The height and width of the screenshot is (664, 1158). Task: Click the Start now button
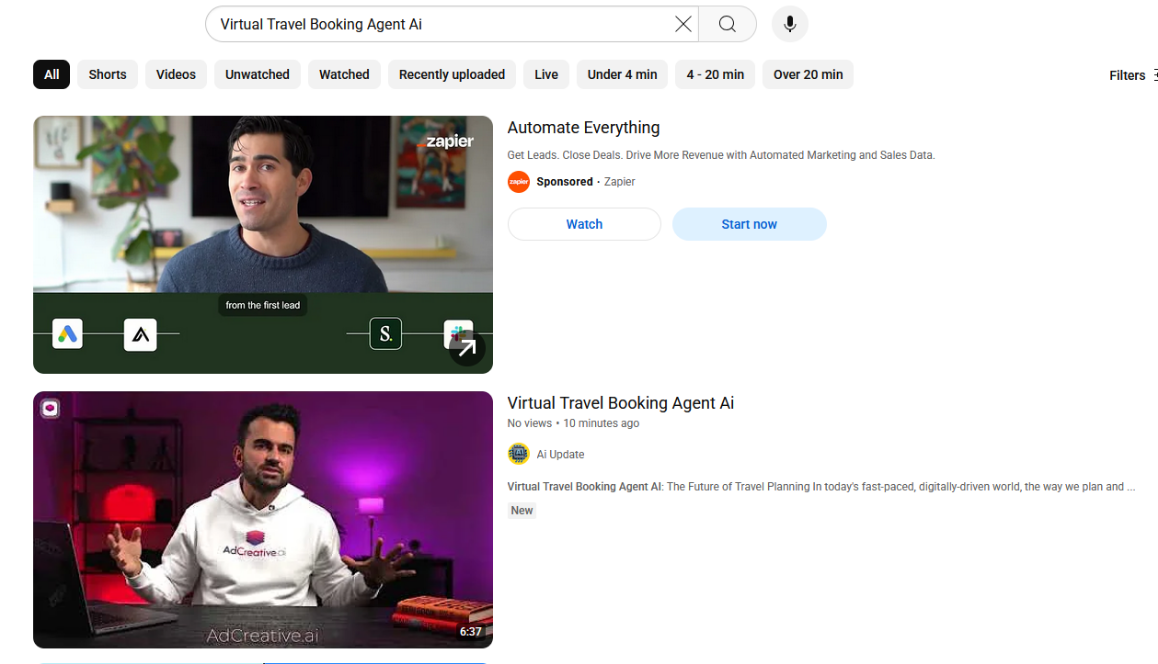click(x=749, y=224)
